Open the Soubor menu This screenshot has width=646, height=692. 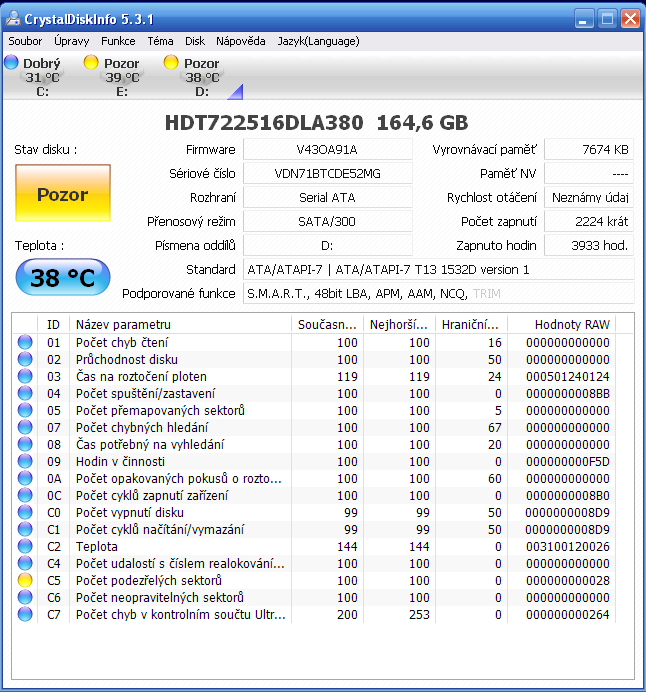25,41
